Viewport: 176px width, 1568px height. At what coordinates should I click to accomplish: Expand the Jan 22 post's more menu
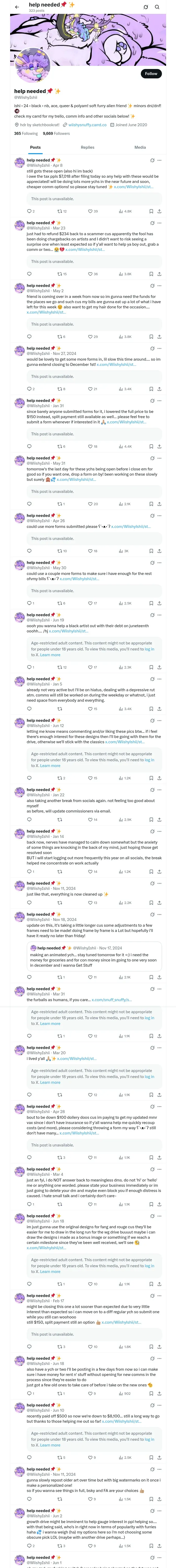(x=160, y=789)
